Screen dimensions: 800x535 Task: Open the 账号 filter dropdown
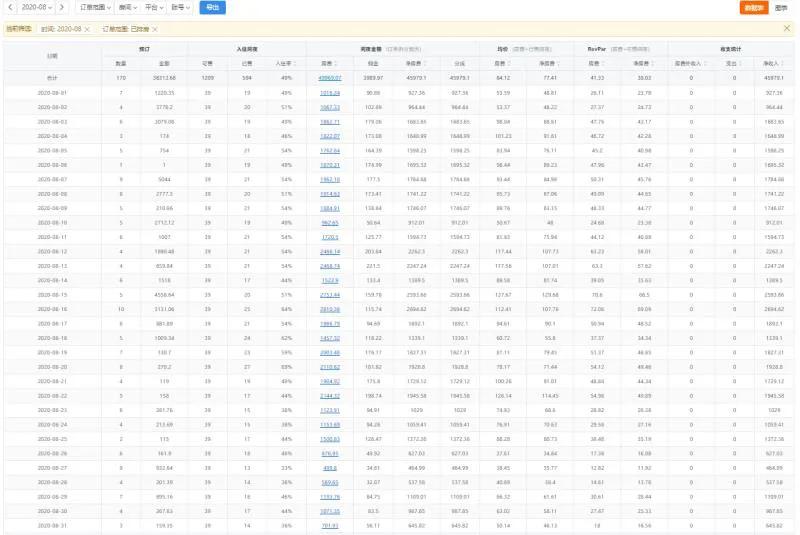(180, 7)
